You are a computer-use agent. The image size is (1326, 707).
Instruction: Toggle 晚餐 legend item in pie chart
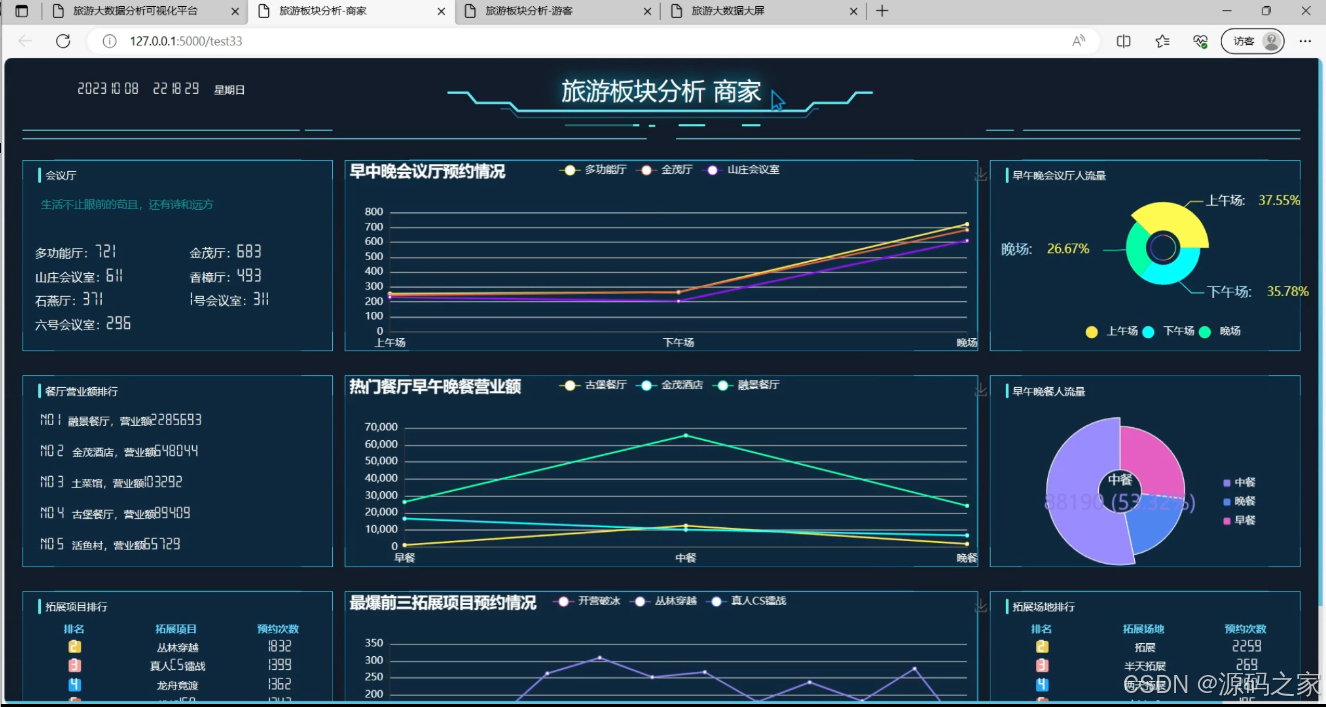click(1239, 501)
